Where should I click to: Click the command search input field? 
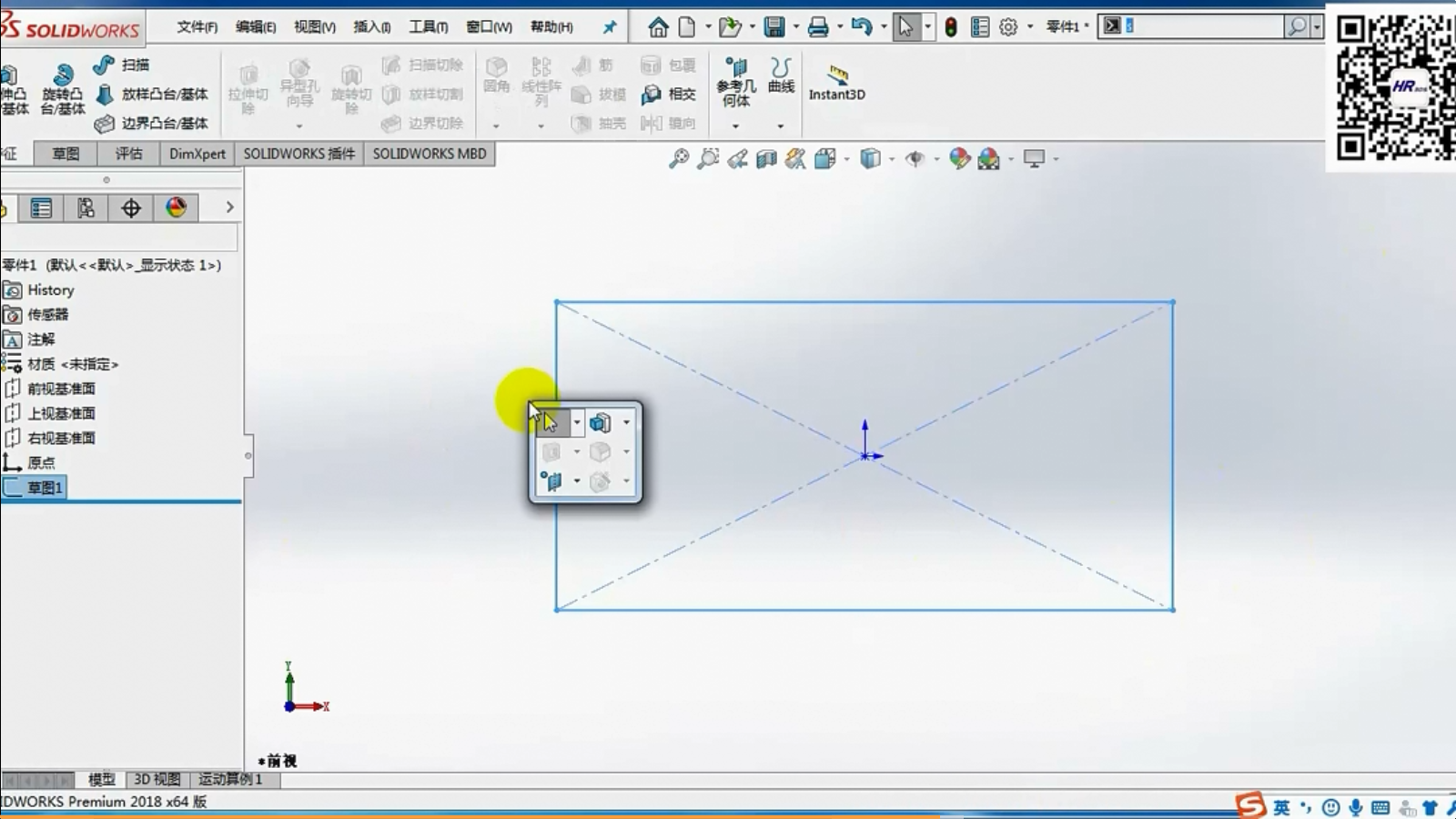[1201, 26]
